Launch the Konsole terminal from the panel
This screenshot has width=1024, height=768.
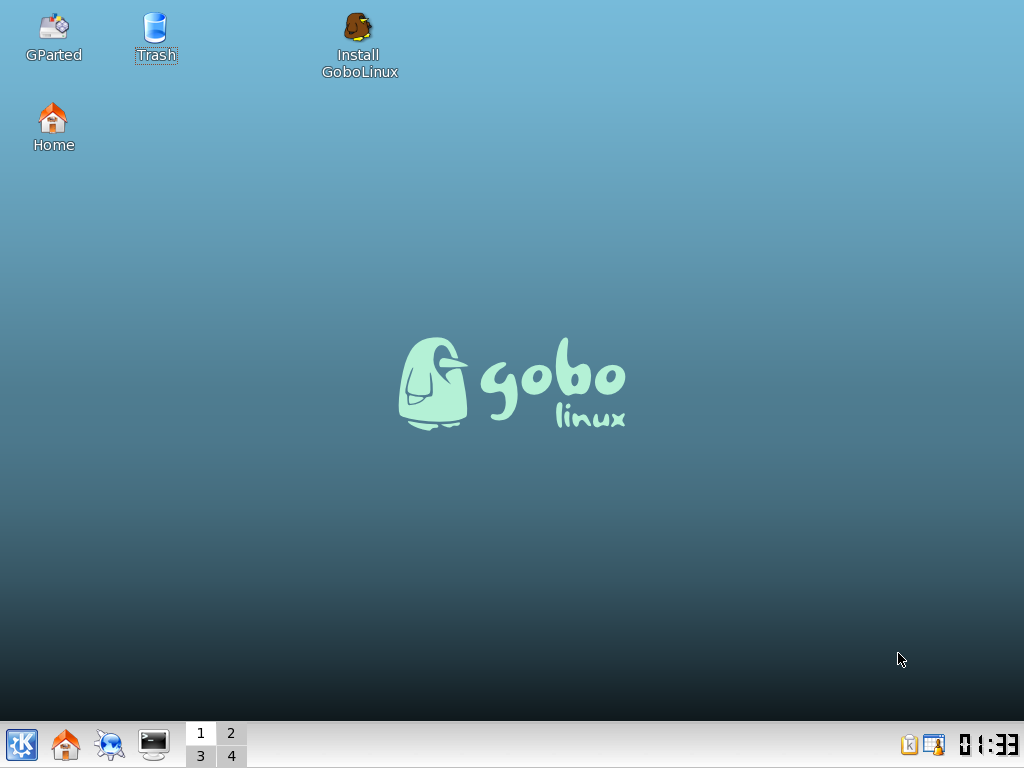click(154, 744)
